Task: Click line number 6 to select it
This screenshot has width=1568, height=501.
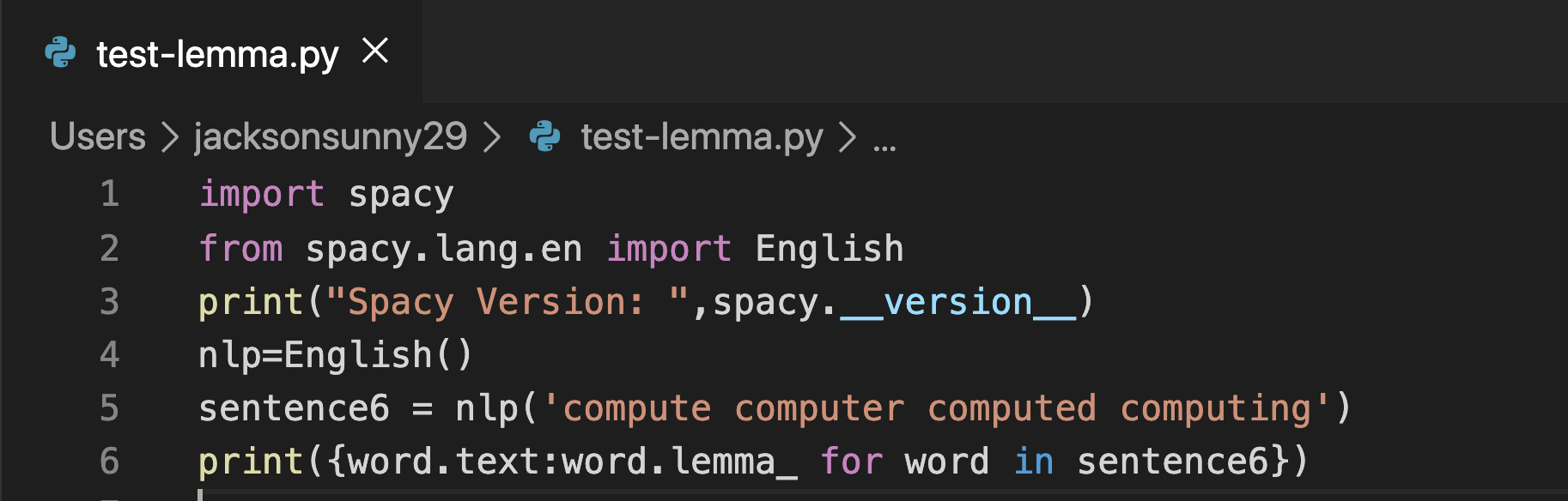Action: pyautogui.click(x=109, y=461)
